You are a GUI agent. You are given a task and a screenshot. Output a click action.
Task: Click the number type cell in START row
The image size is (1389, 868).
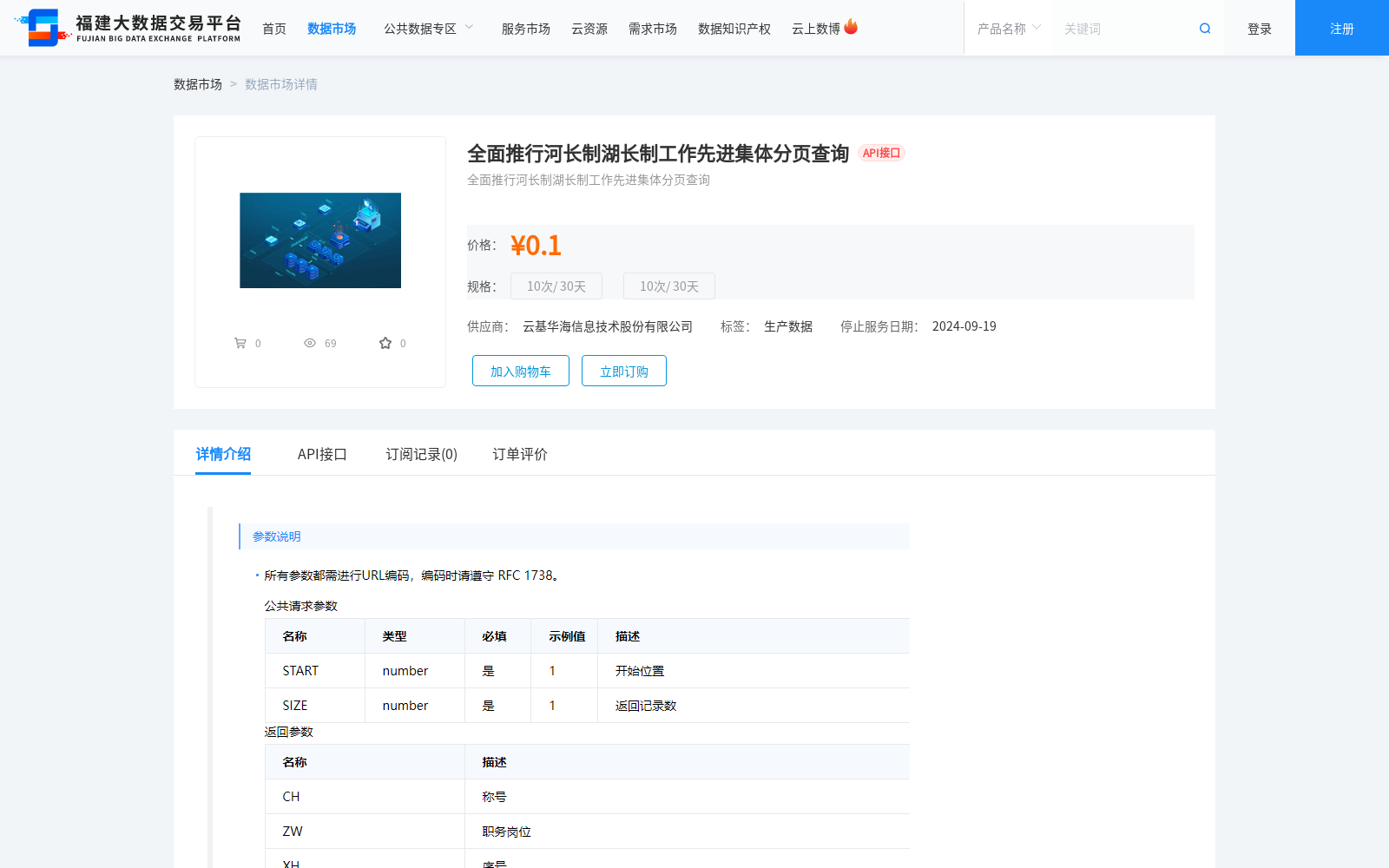415,671
